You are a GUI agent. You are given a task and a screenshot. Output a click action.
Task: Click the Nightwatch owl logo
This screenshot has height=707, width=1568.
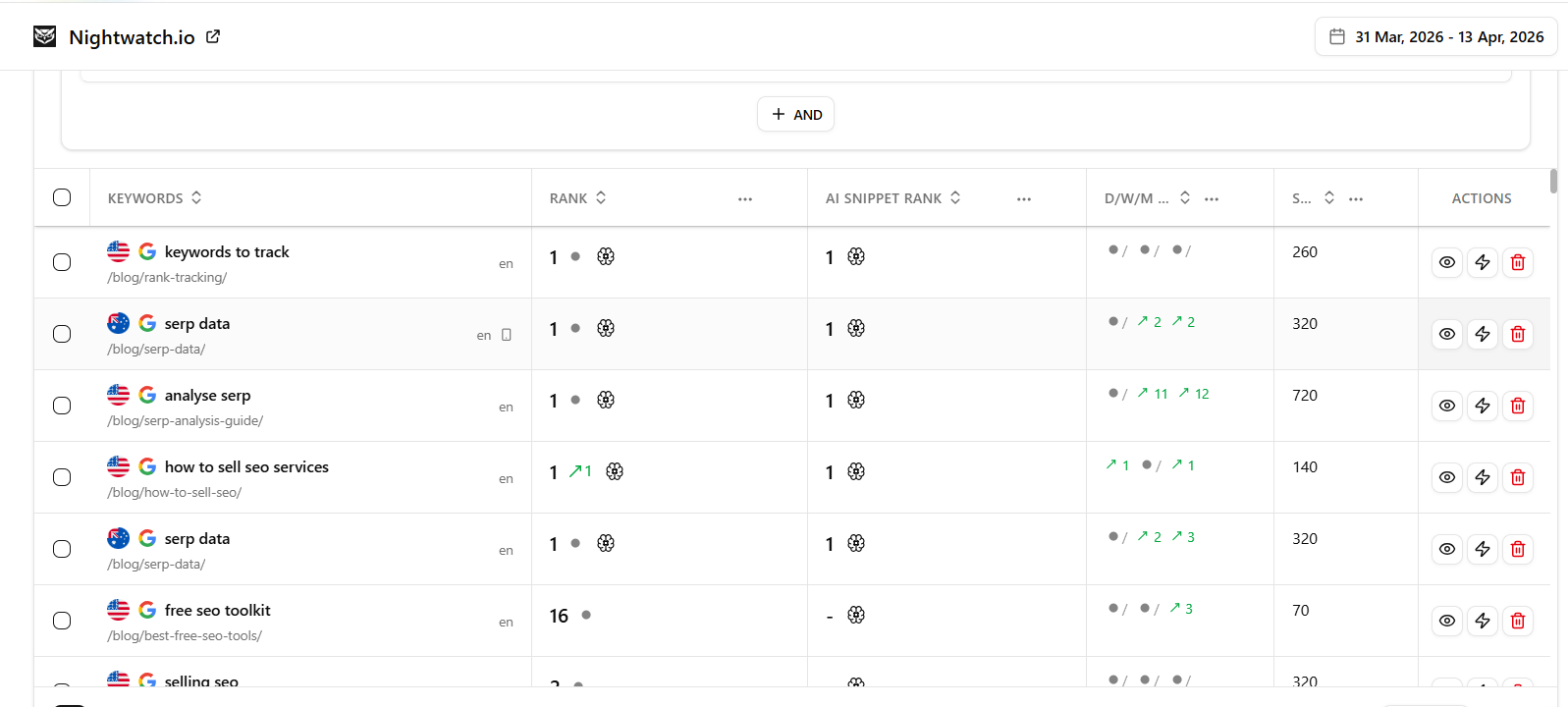coord(44,36)
